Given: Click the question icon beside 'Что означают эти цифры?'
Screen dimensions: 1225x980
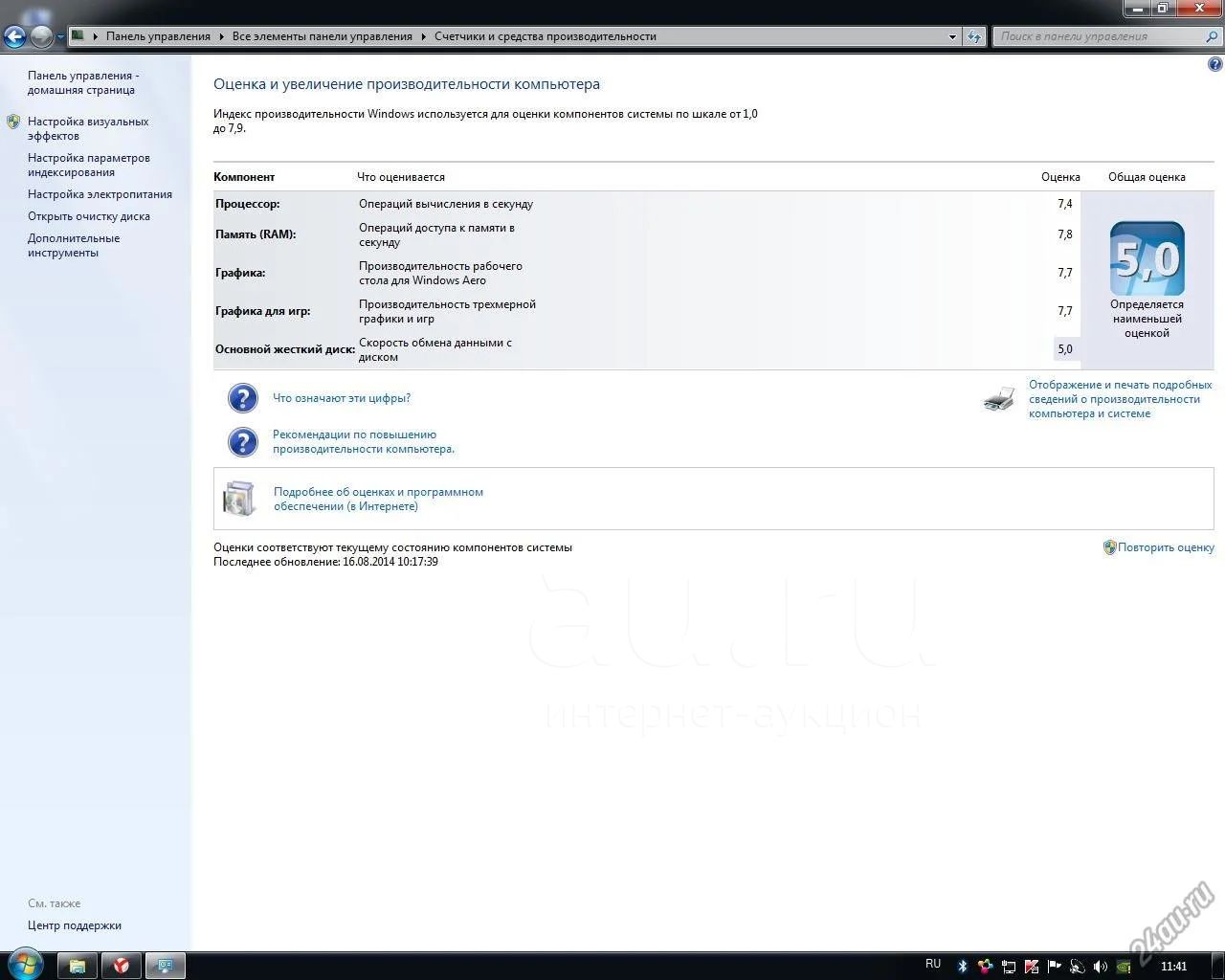Looking at the screenshot, I should tap(243, 398).
